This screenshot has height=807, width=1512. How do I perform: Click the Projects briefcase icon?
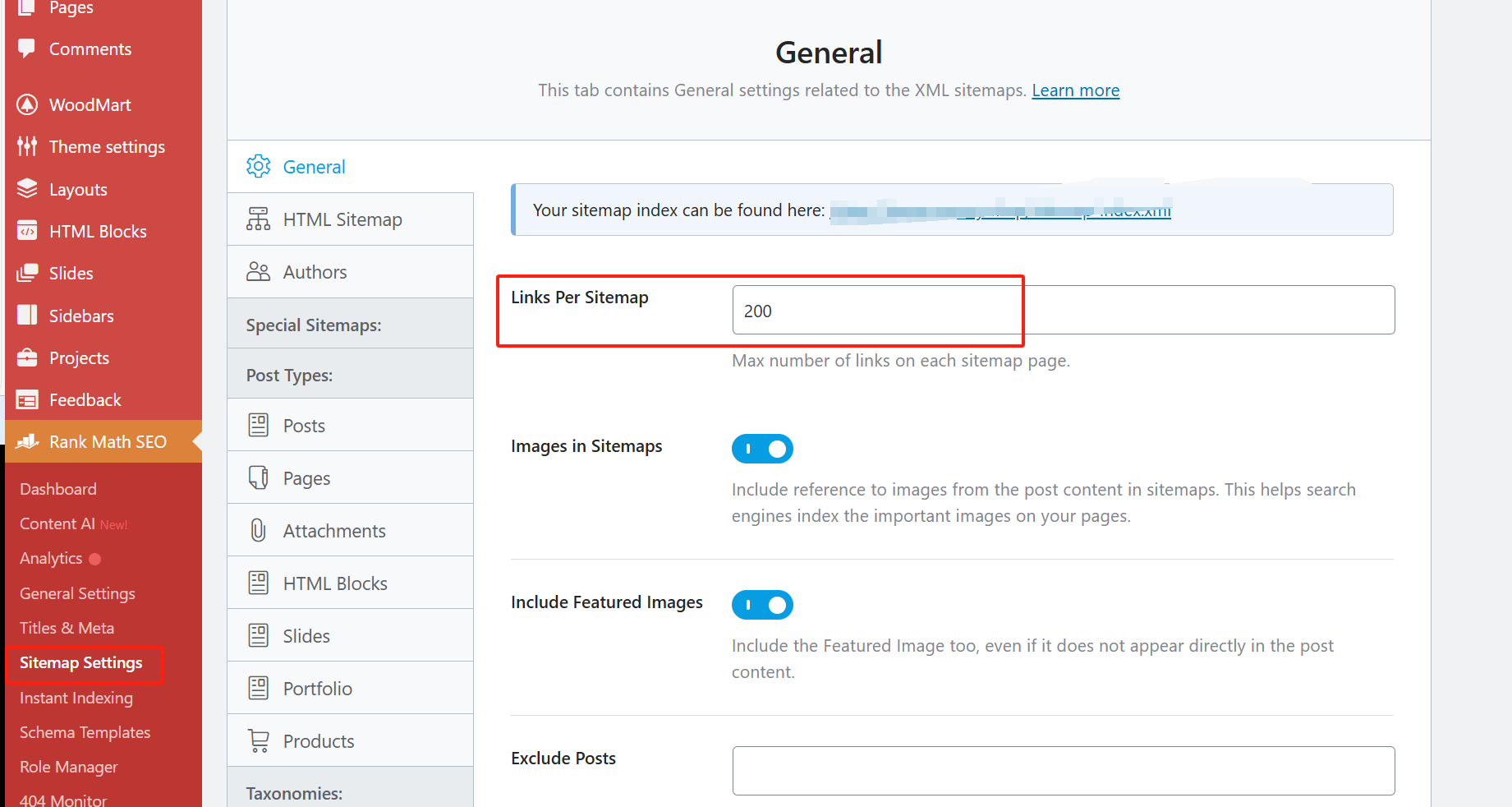27,357
